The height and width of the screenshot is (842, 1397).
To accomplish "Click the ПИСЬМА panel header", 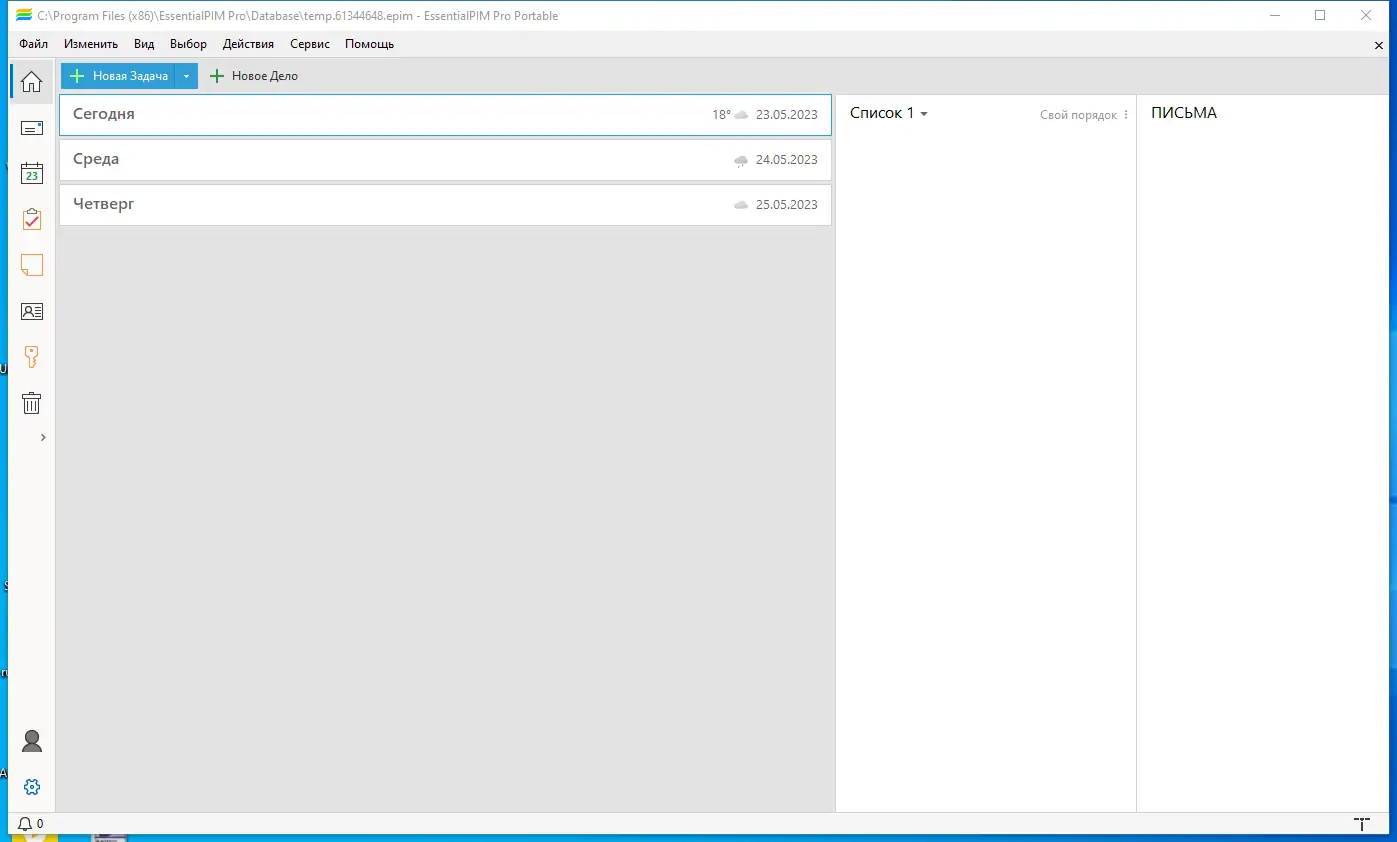I will click(x=1184, y=113).
